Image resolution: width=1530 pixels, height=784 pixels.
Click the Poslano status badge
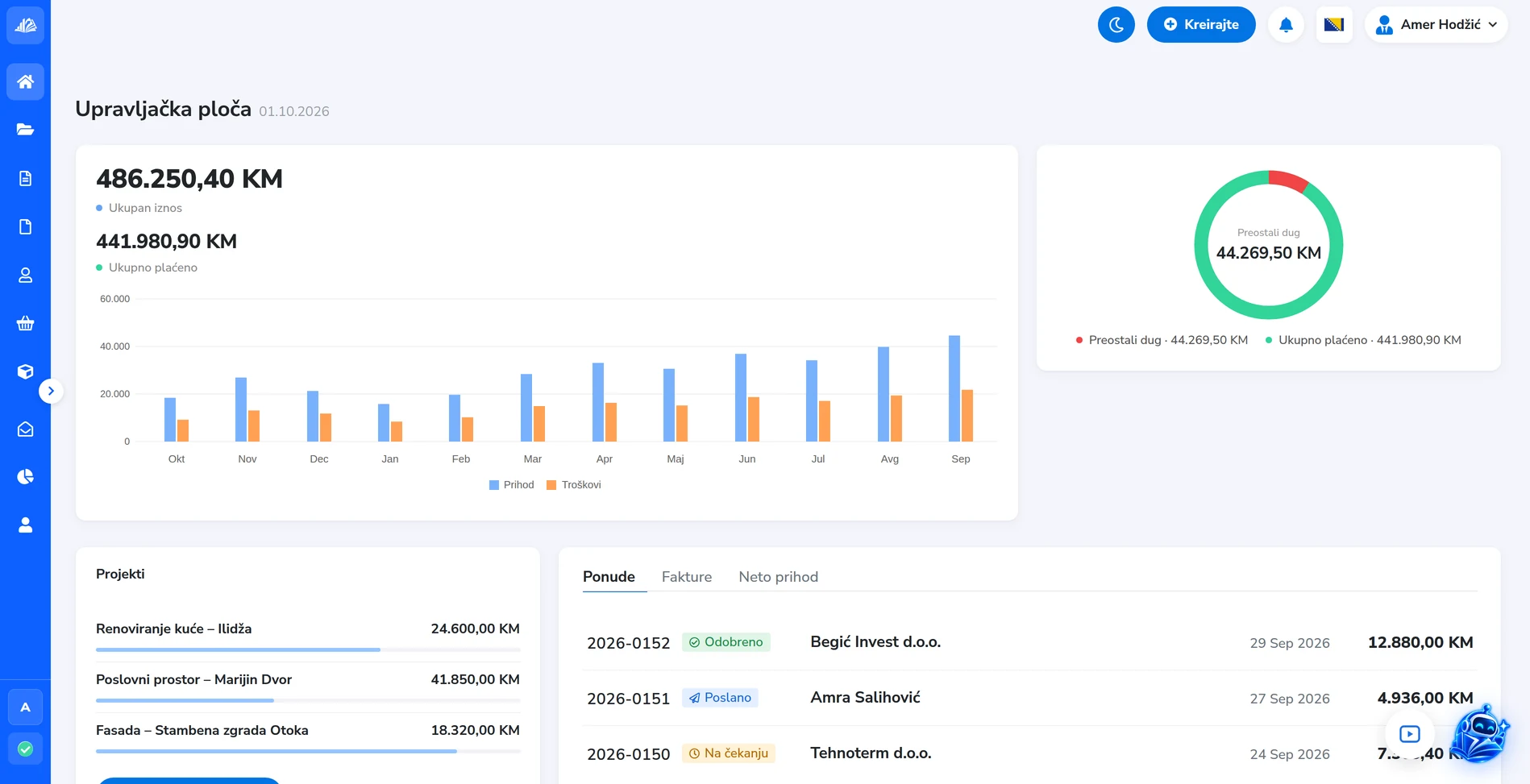(x=721, y=698)
